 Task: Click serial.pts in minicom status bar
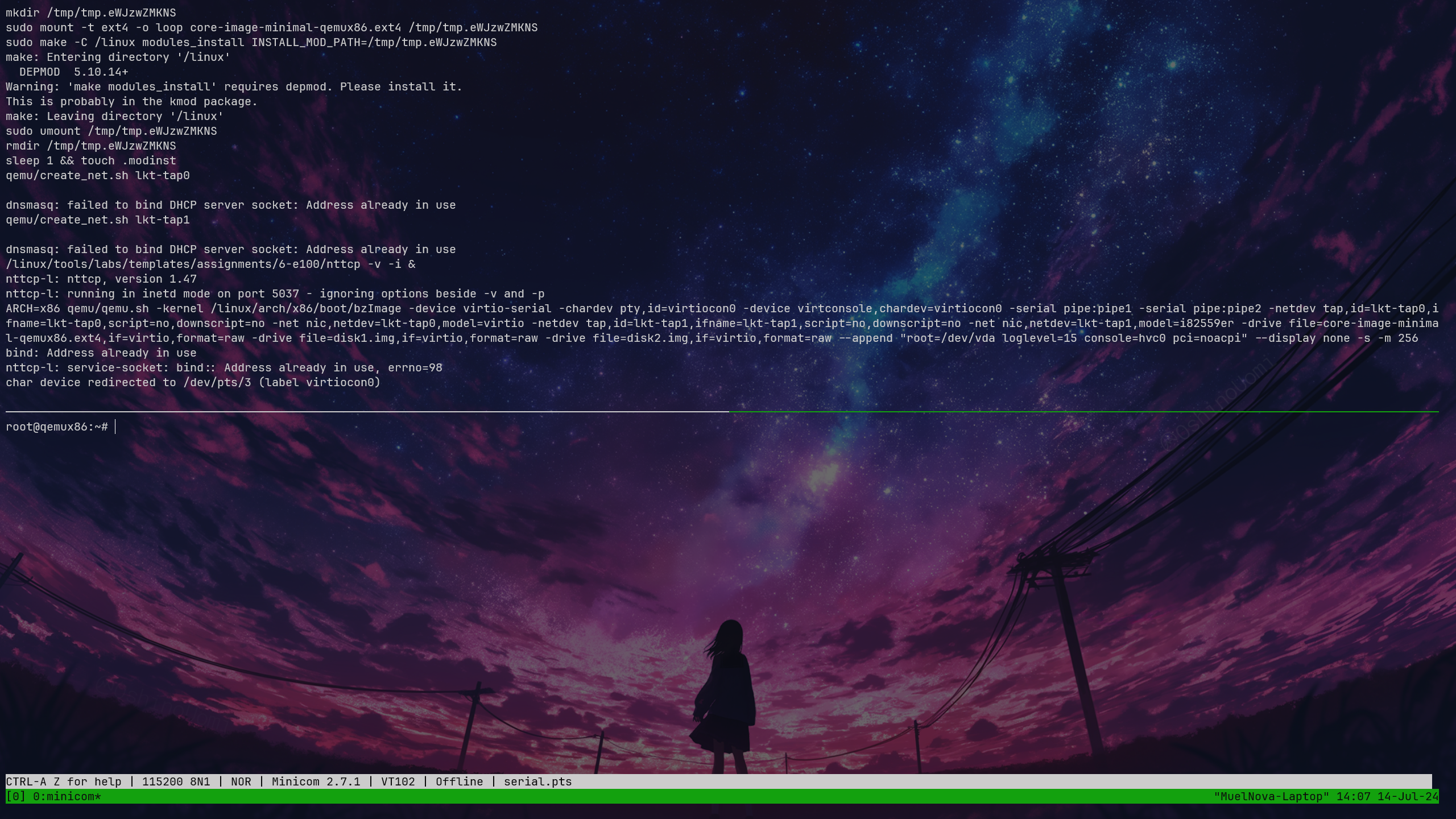537,781
